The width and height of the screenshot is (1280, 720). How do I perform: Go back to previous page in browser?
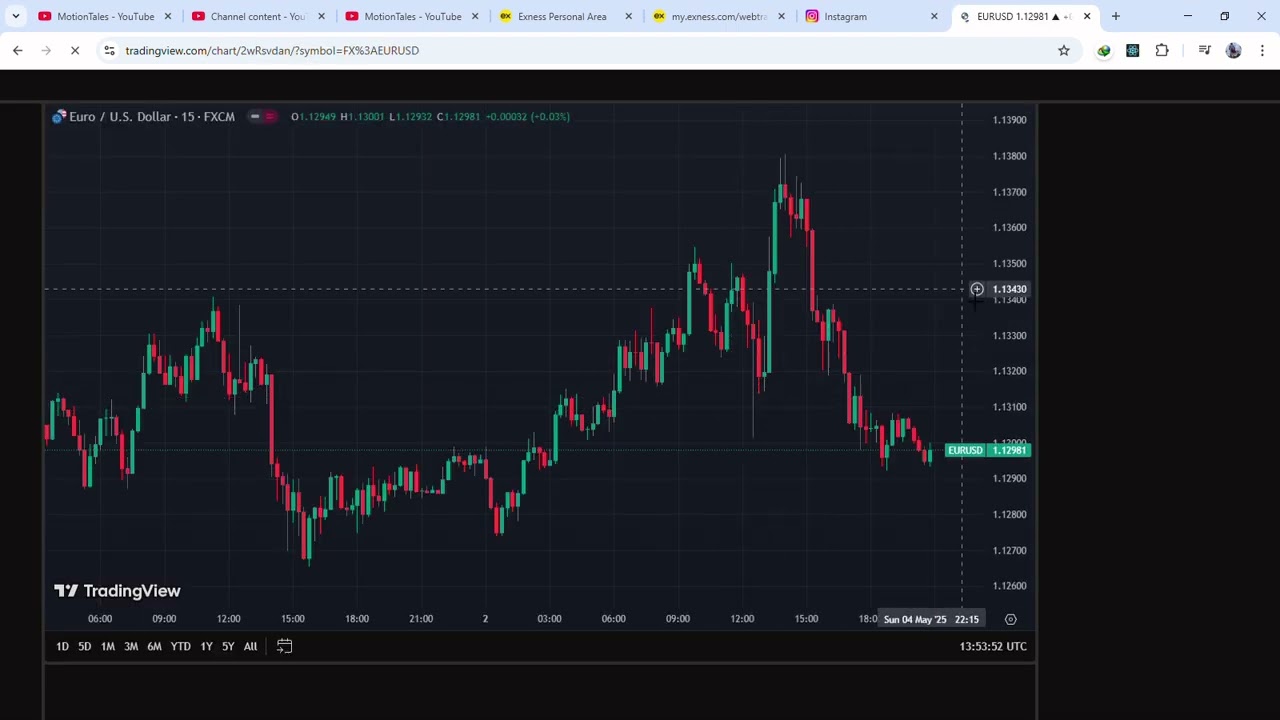click(18, 50)
